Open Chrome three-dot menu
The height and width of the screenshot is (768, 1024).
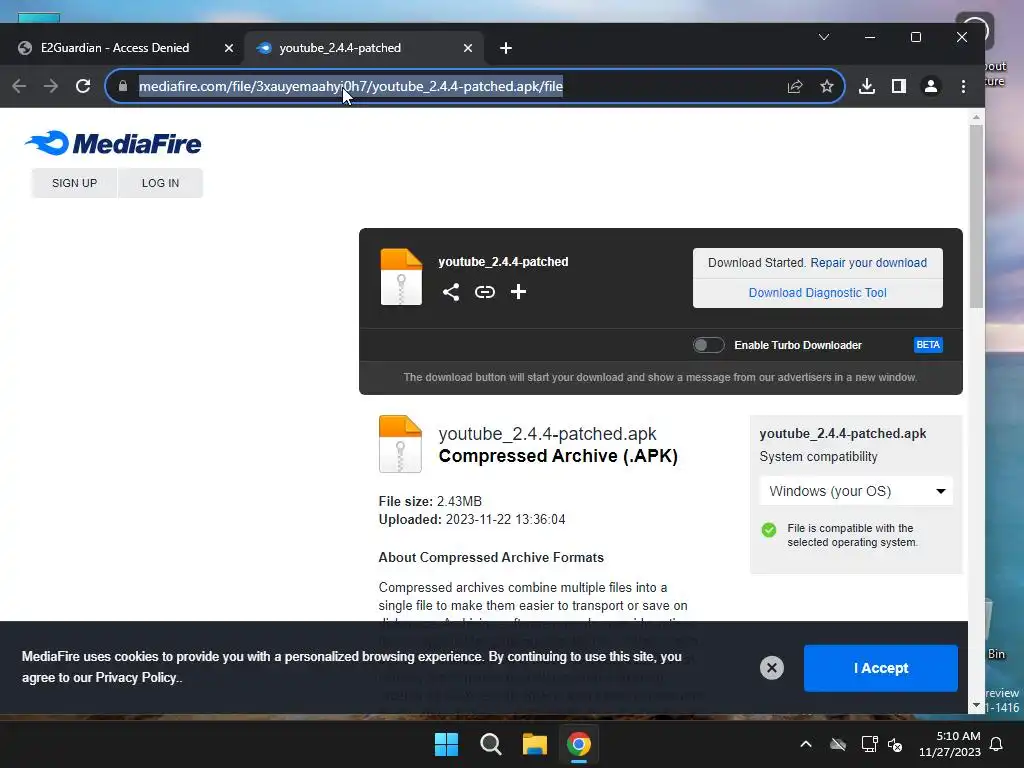tap(963, 86)
